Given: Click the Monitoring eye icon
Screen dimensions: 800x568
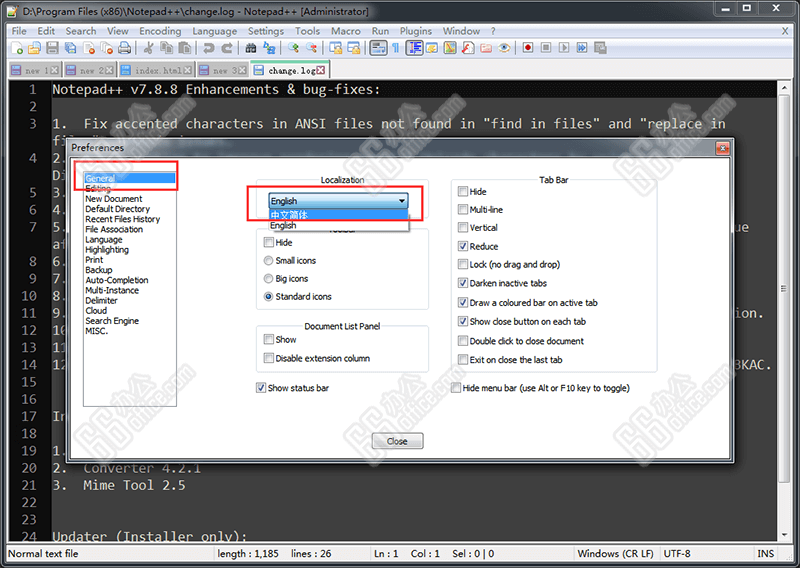Looking at the screenshot, I should coord(504,48).
